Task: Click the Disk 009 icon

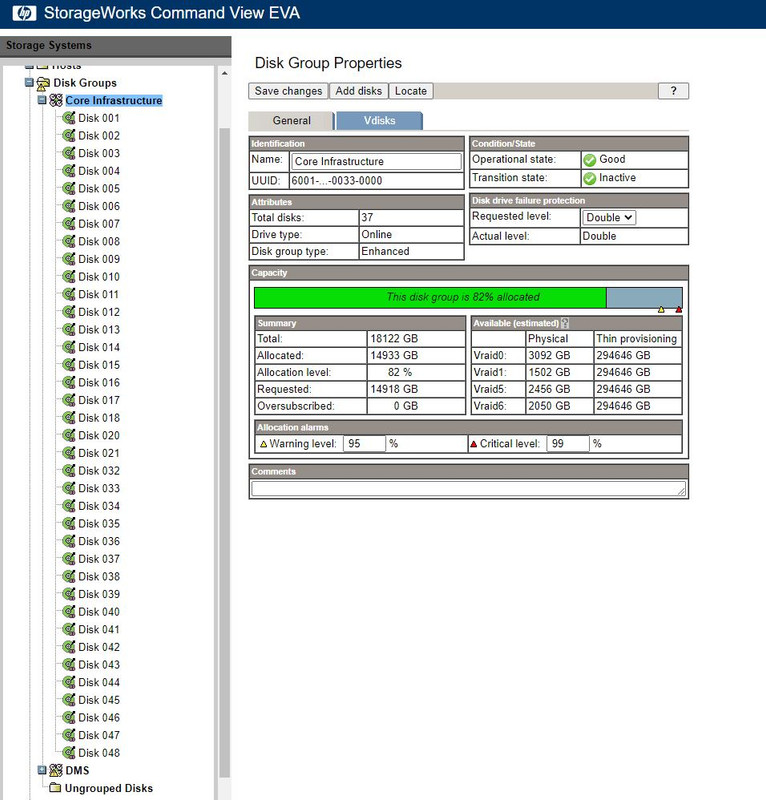Action: pos(69,259)
